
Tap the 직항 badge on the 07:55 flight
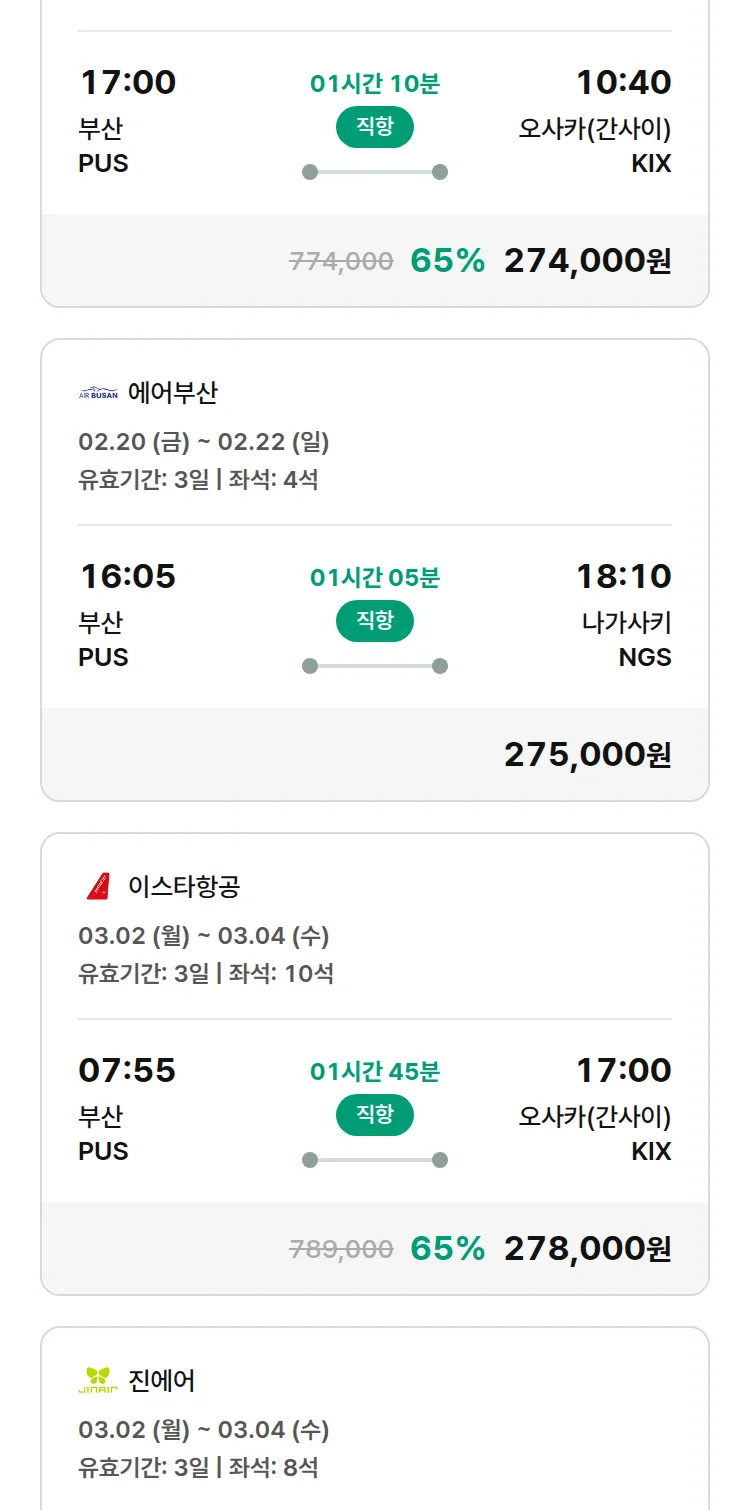(375, 1115)
